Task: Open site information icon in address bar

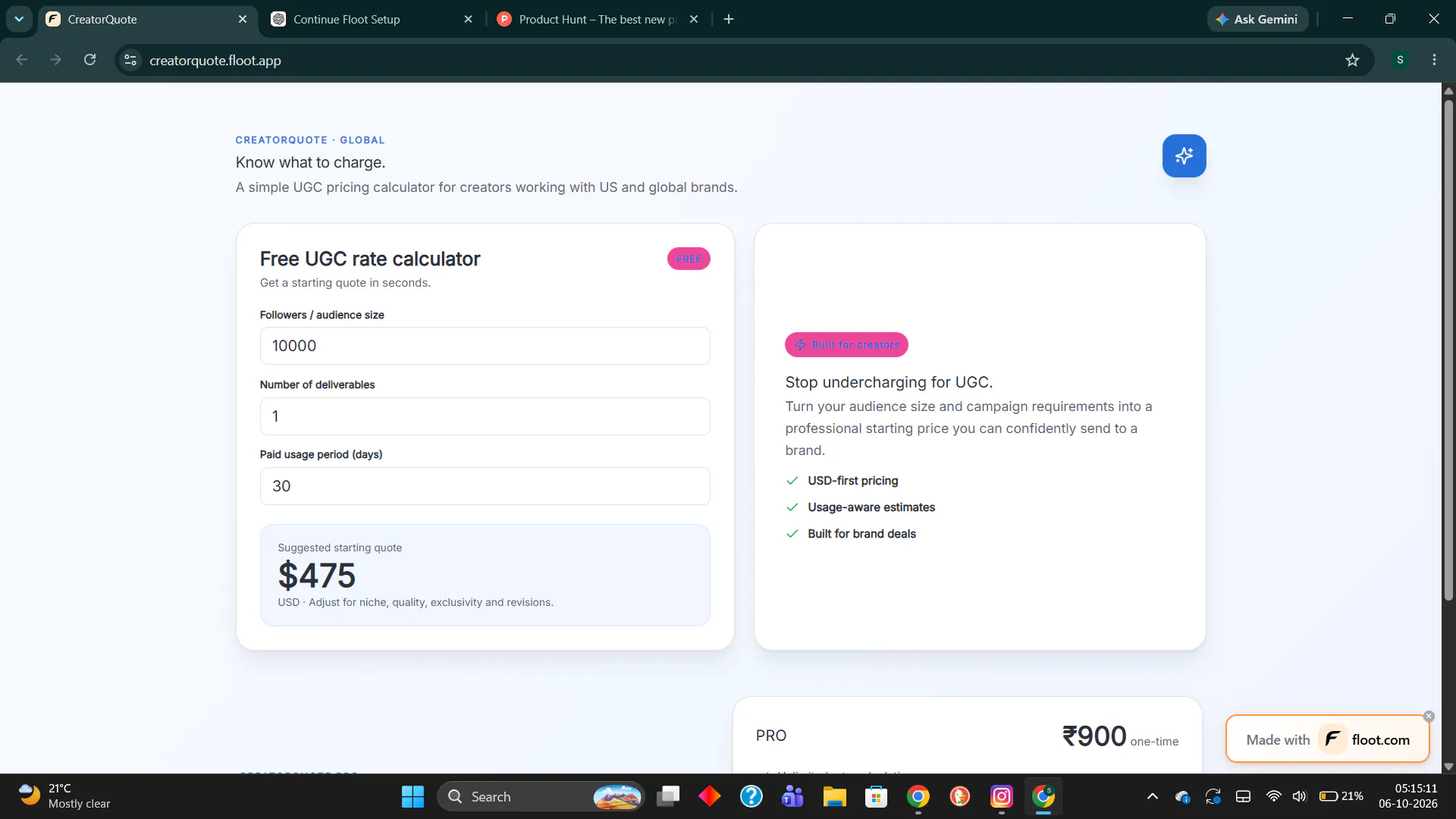Action: point(130,60)
